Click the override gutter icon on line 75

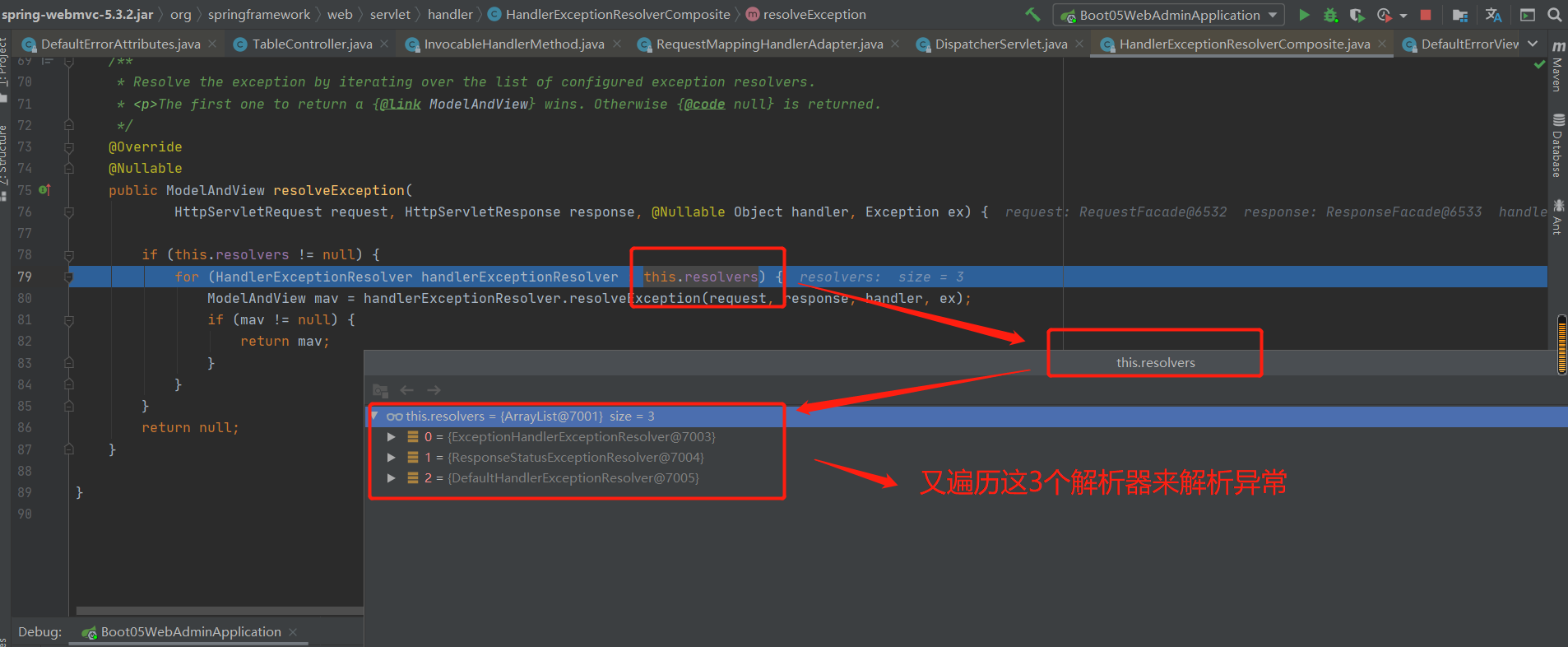pos(44,190)
